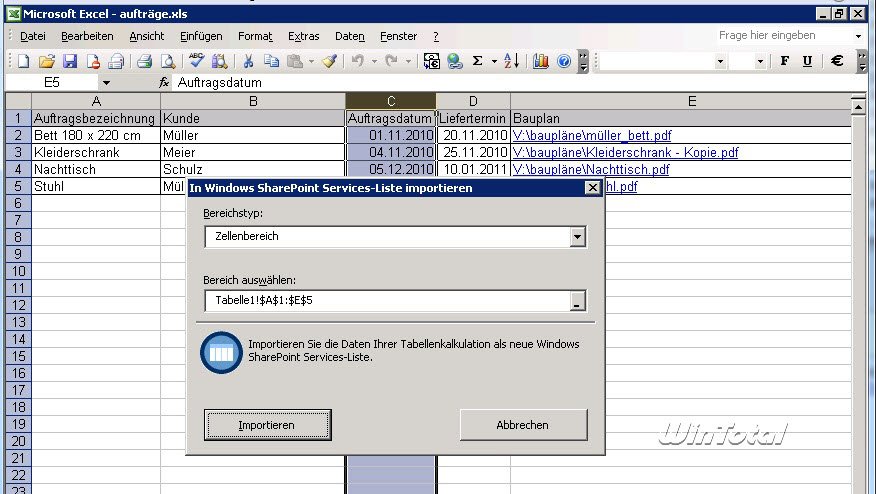876x494 pixels.
Task: Expand the Bereichstyp dropdown
Action: coord(577,236)
